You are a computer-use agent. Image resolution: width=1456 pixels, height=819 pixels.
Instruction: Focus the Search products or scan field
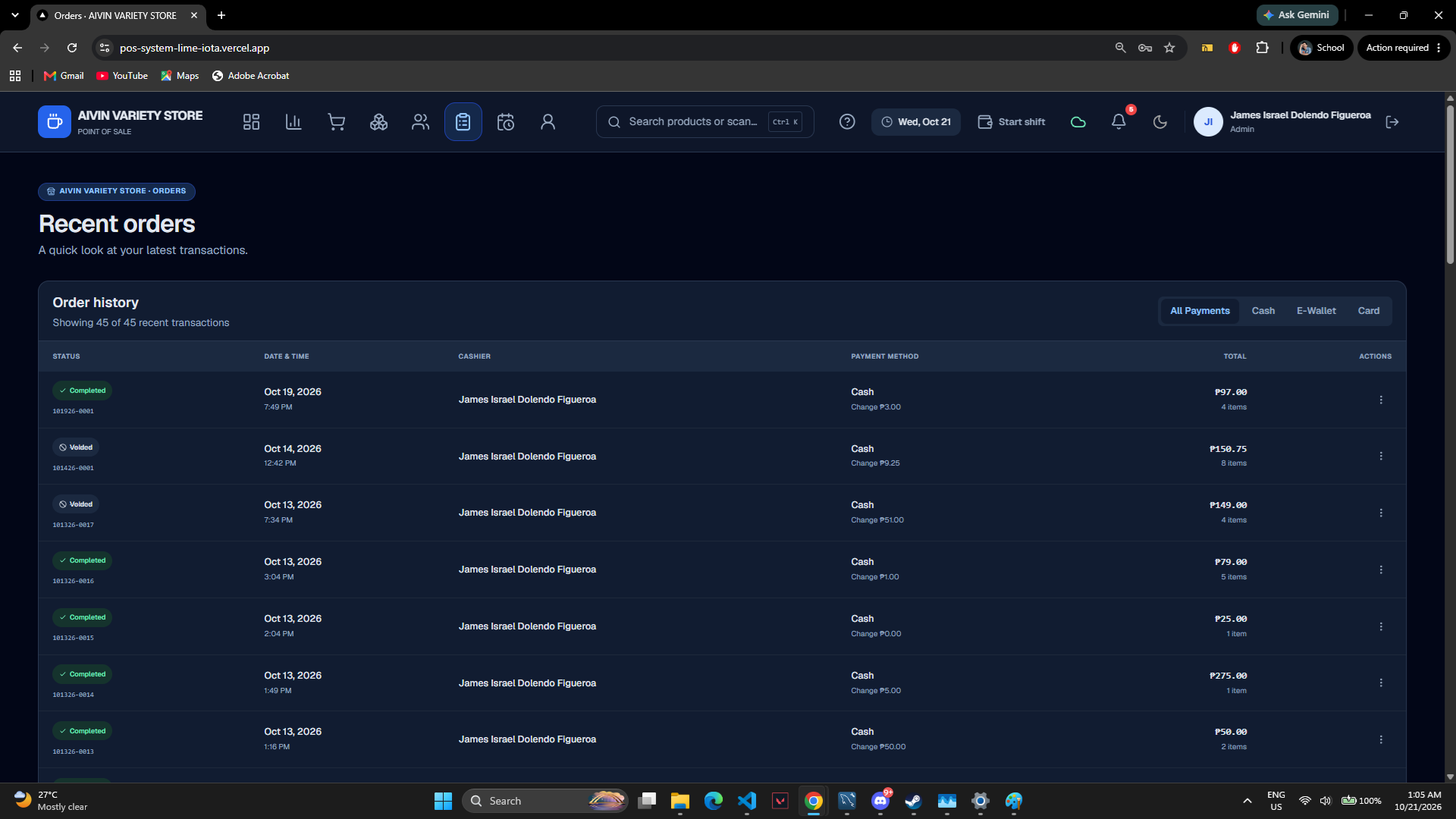[x=704, y=122]
